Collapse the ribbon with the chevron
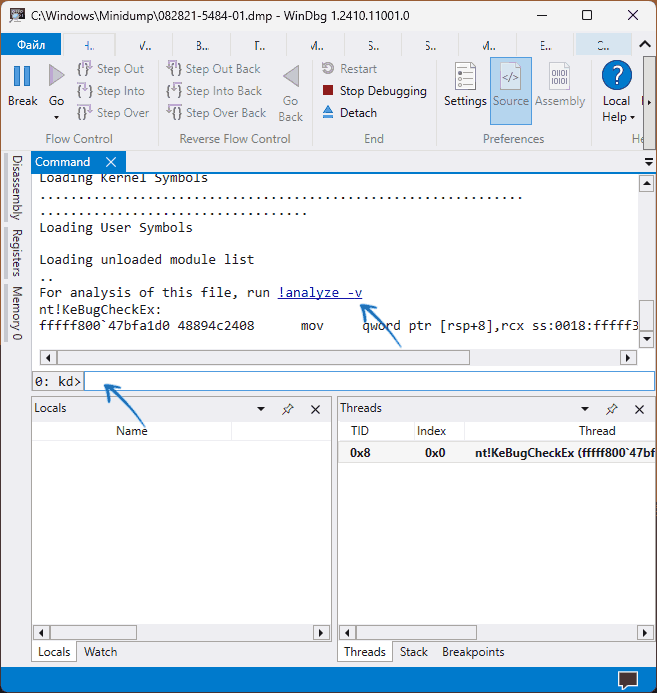 pos(645,44)
